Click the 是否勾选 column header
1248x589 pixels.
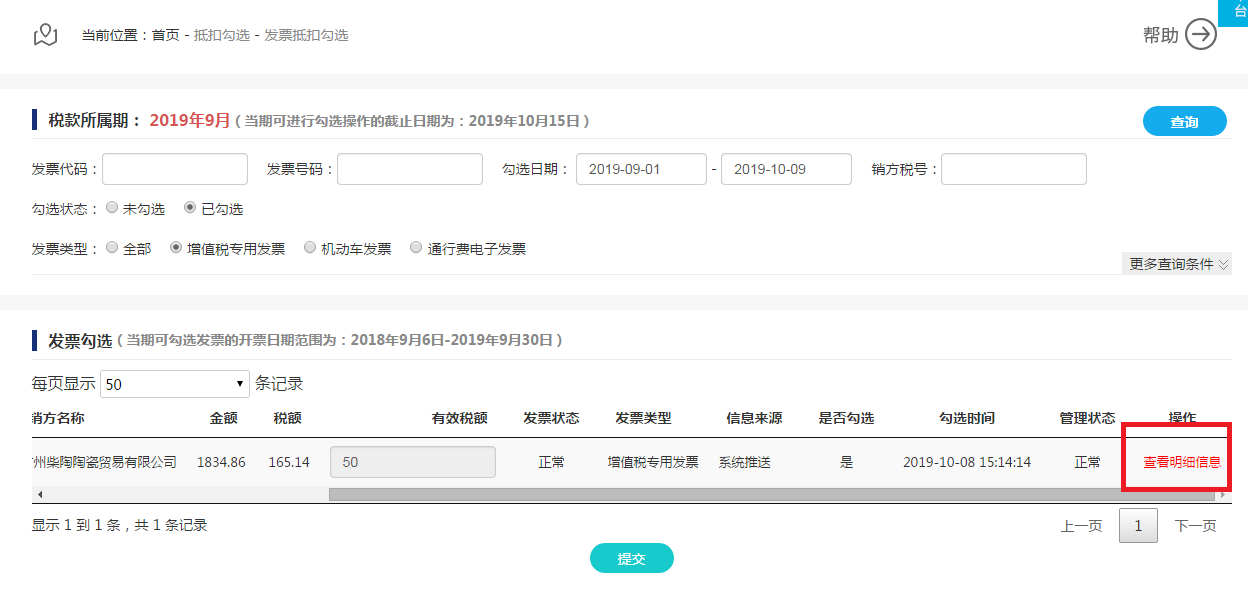point(846,418)
